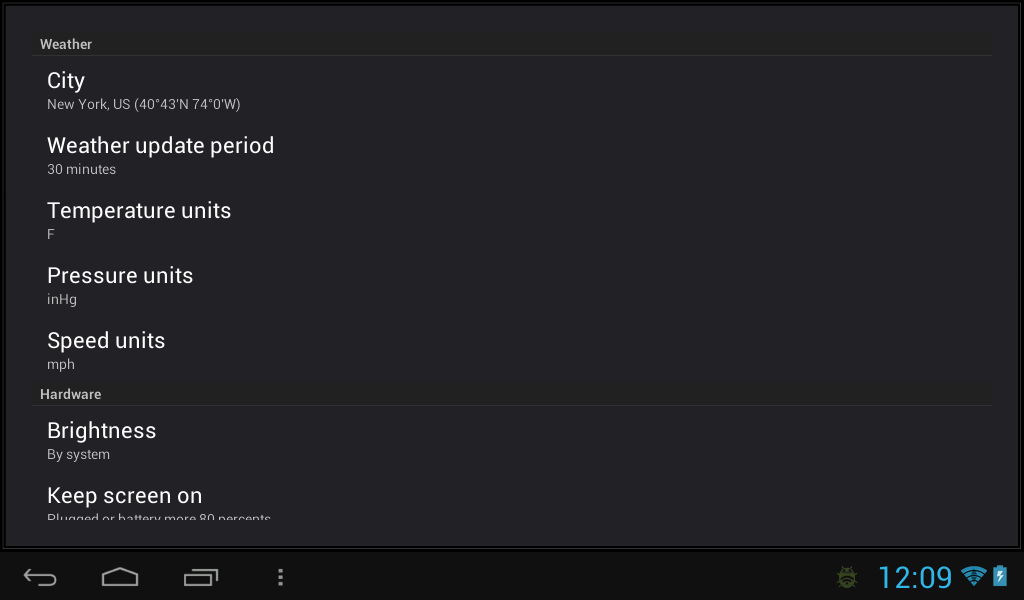Viewport: 1024px width, 600px height.
Task: Go to home screen via home icon
Action: 120,577
